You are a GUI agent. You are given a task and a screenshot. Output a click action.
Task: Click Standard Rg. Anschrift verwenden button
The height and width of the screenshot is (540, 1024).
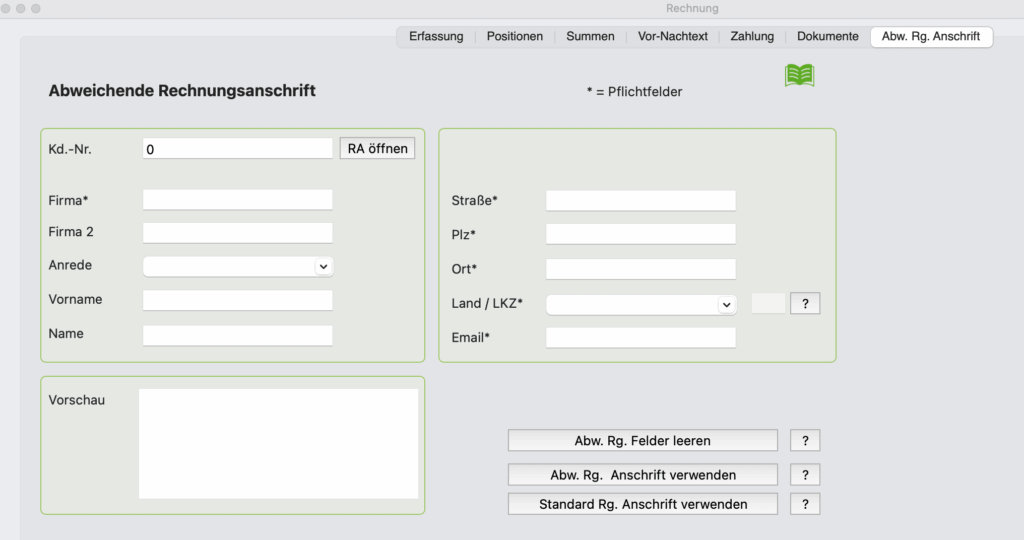[x=643, y=504]
